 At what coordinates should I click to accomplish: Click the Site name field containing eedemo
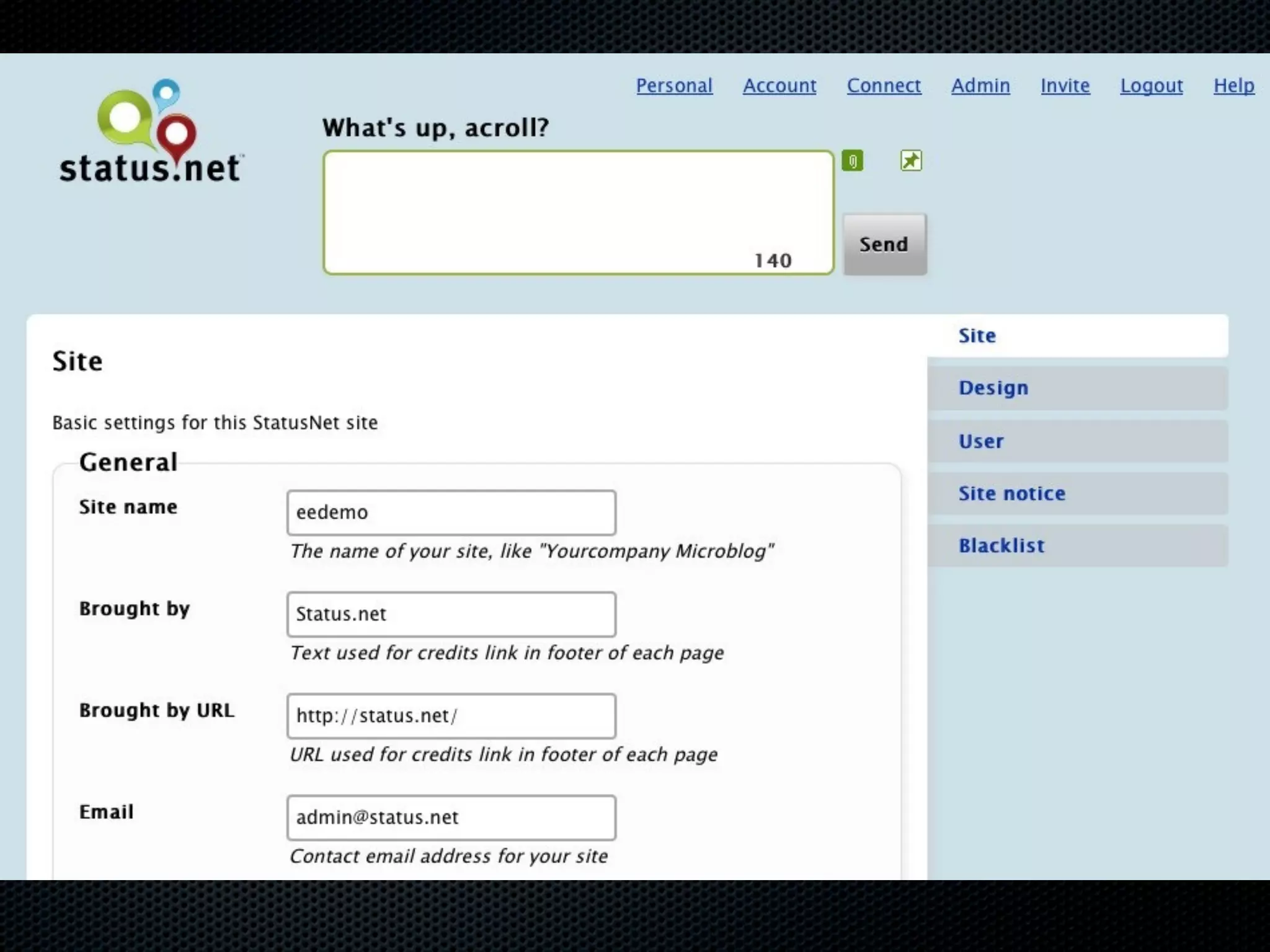click(x=451, y=513)
